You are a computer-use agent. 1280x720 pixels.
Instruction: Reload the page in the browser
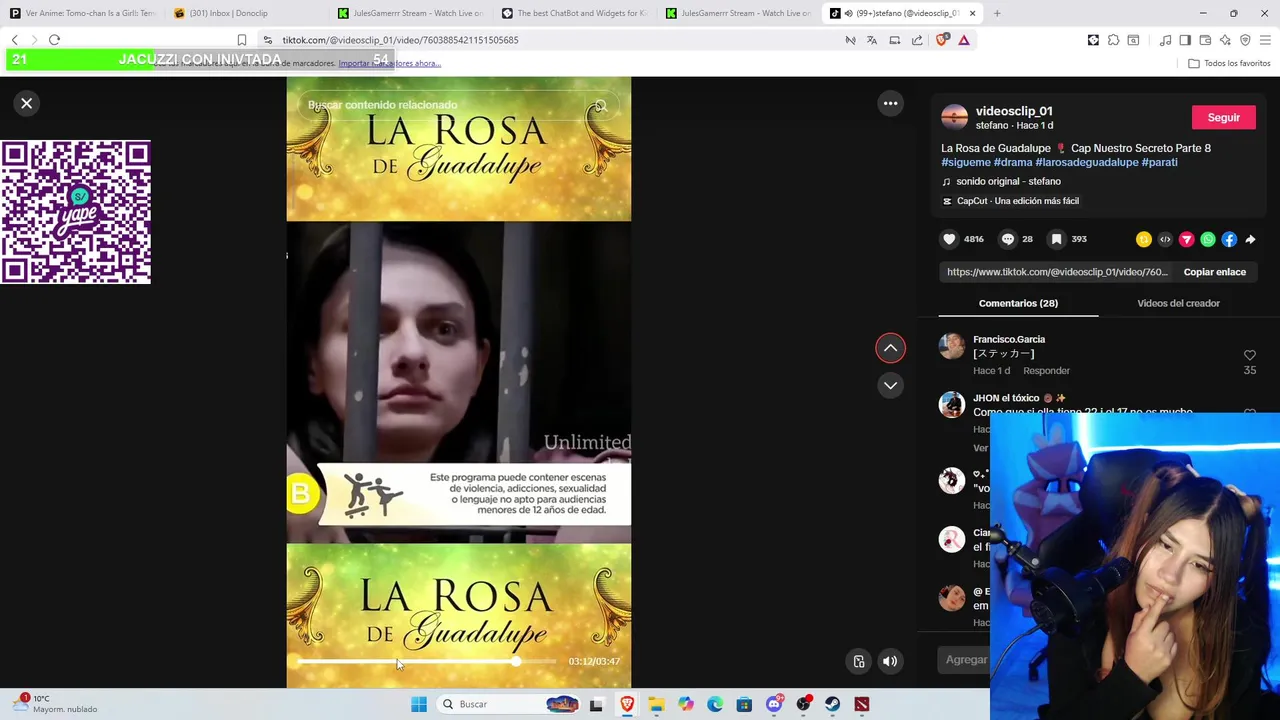[x=54, y=40]
